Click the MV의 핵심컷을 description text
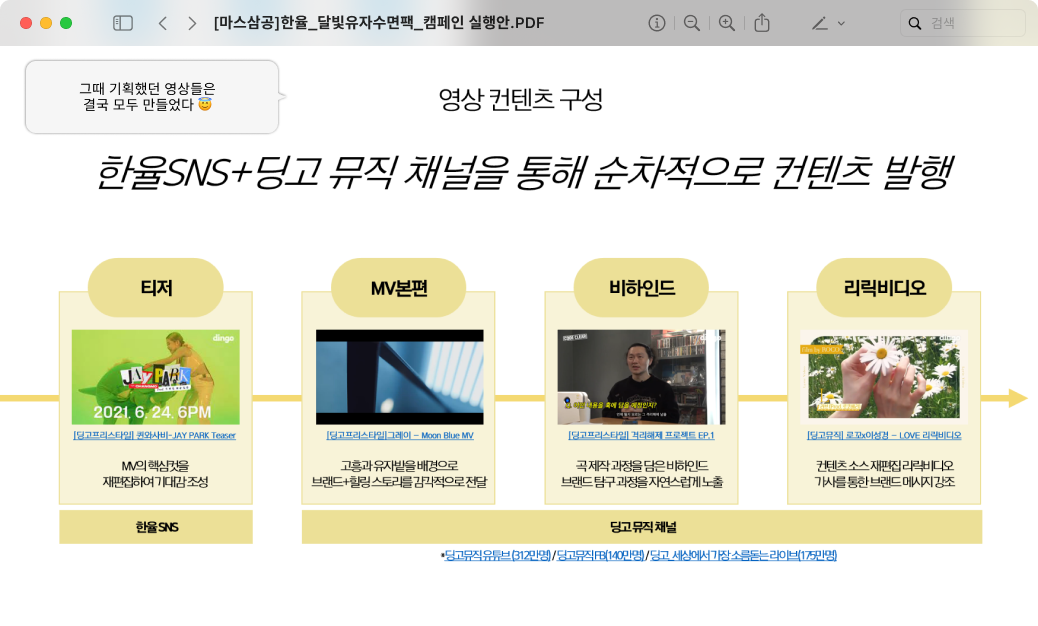The image size is (1038, 626). (x=156, y=474)
